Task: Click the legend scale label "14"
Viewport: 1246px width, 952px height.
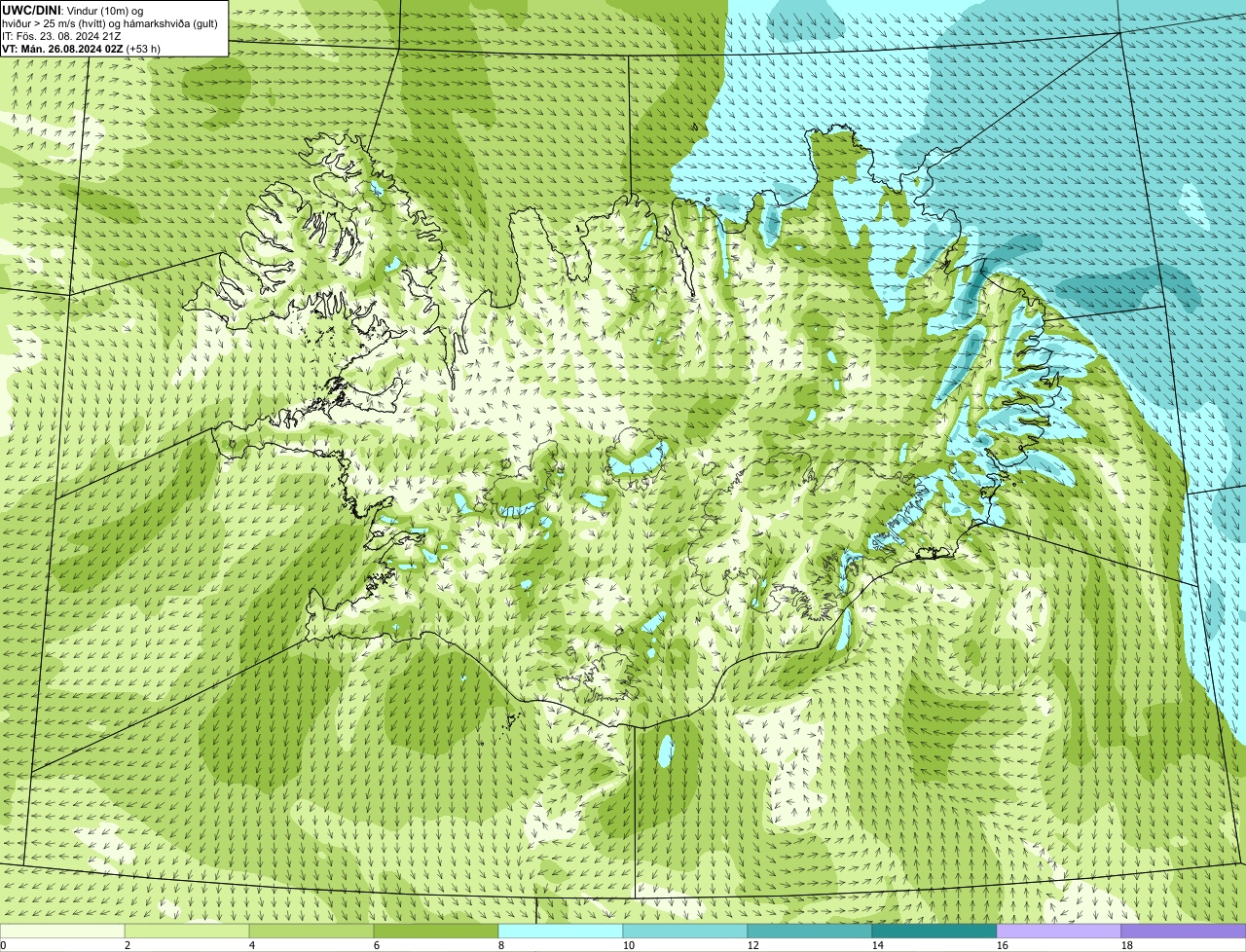Action: [x=878, y=945]
